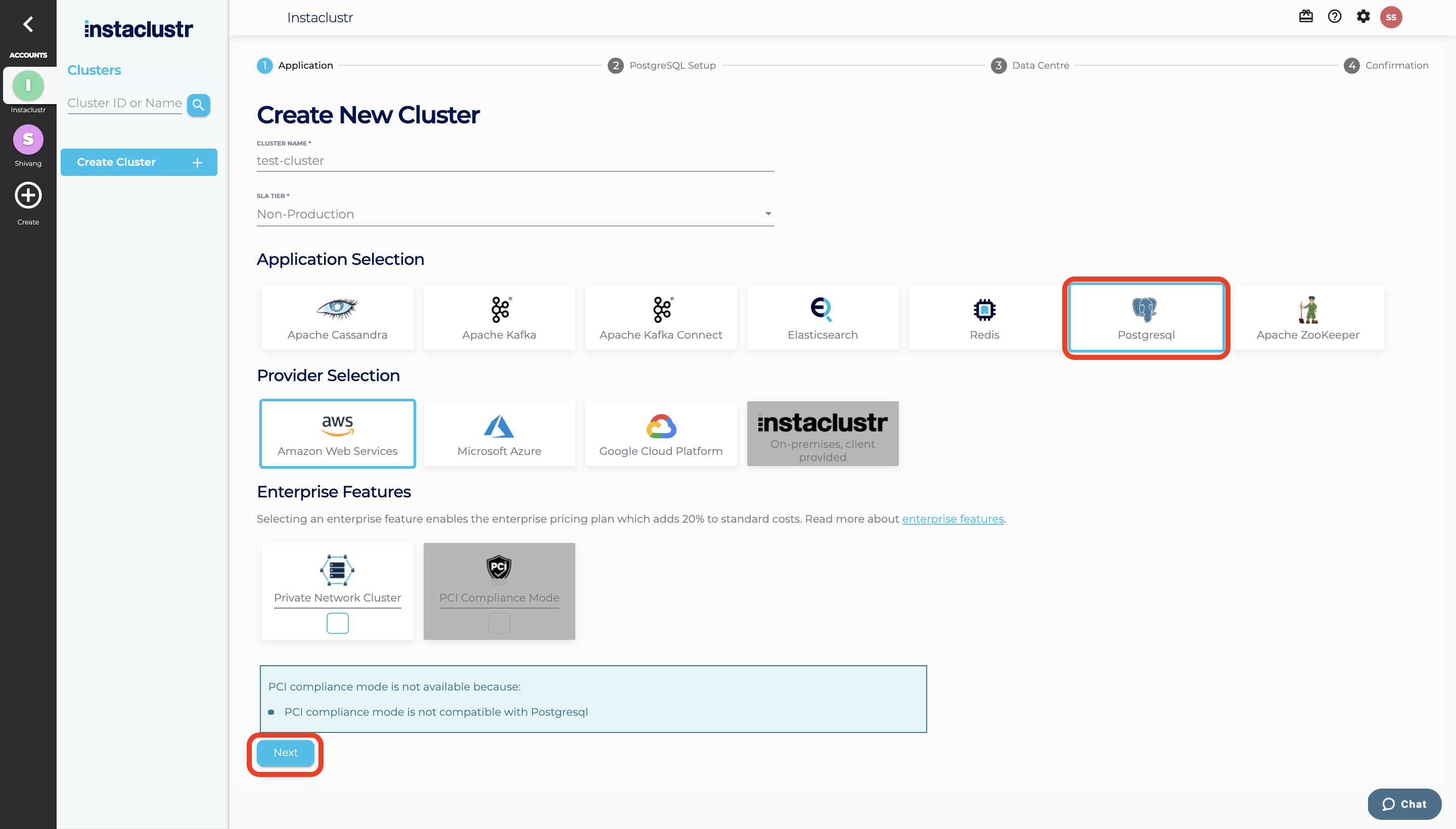Open the settings gear icon

pyautogui.click(x=1362, y=17)
